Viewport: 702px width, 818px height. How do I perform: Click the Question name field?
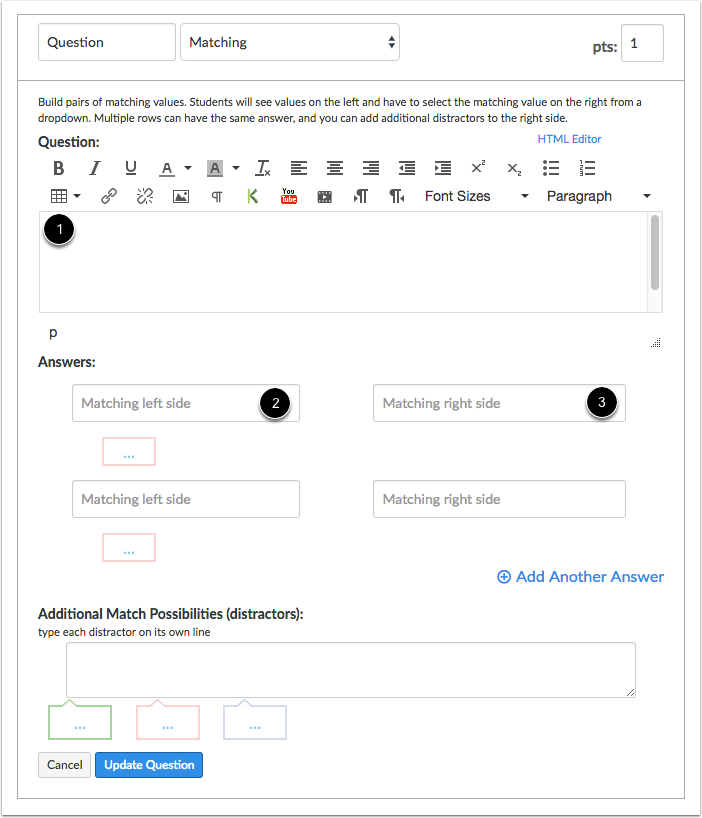tap(107, 42)
